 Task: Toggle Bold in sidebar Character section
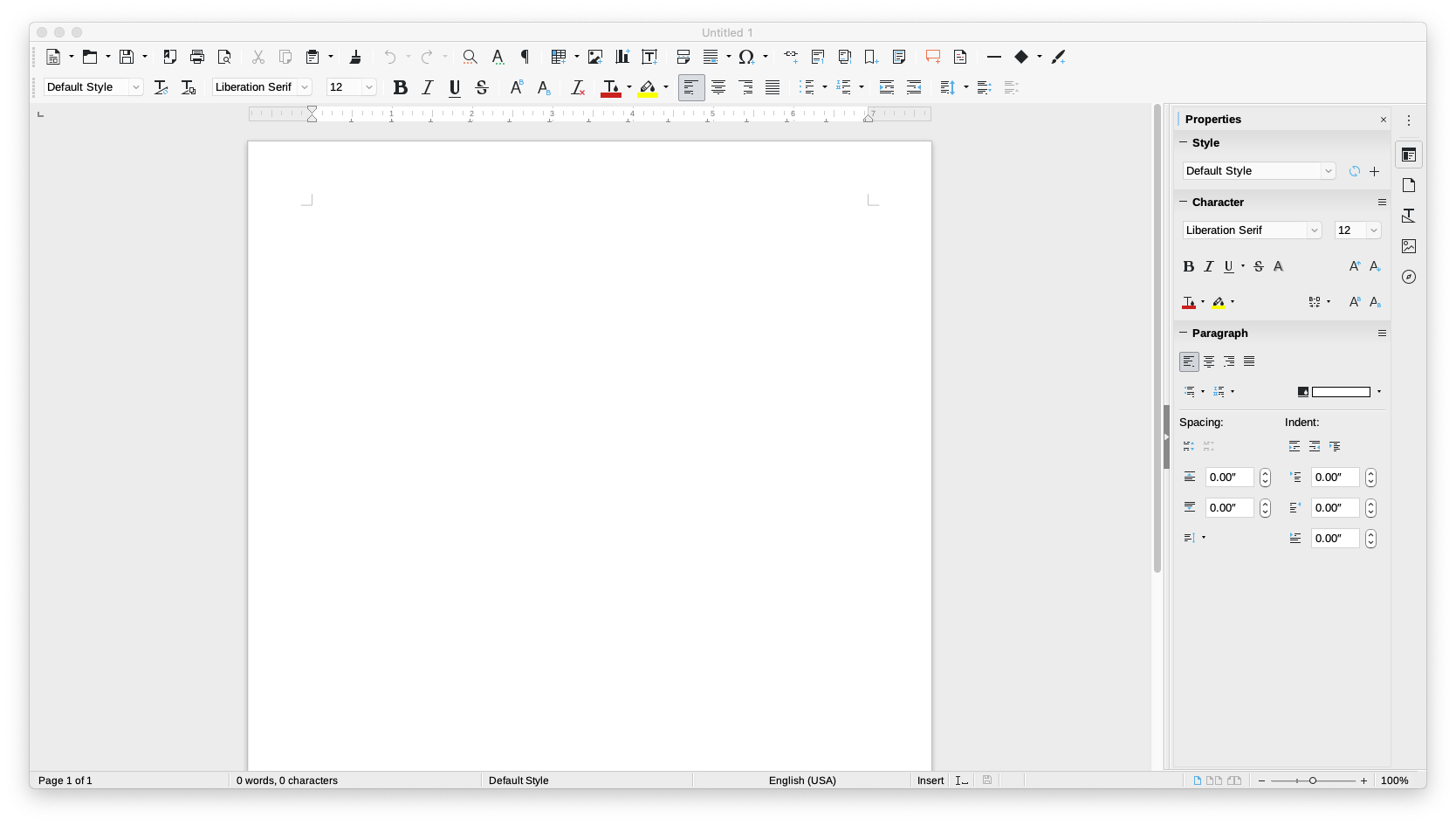point(1188,266)
